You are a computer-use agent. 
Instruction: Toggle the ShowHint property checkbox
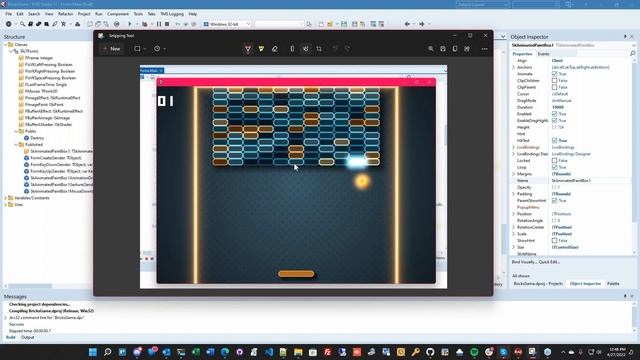(554, 240)
